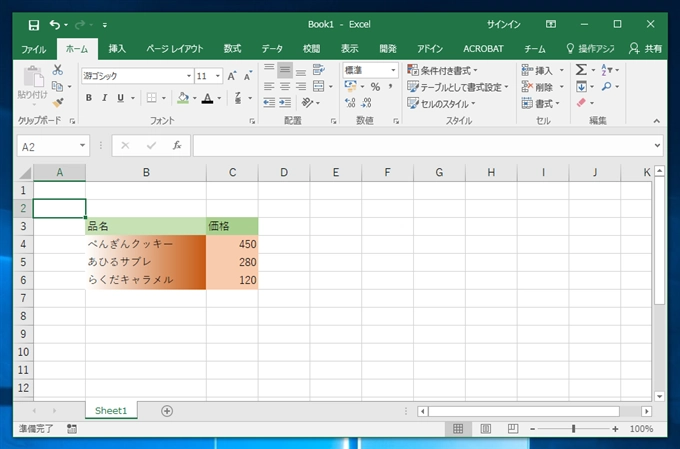
Task: Switch to the ページレイアウト tab
Action: coord(175,49)
